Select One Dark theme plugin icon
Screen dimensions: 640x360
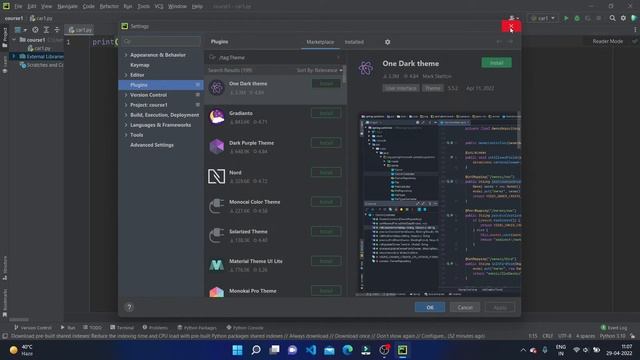217,87
